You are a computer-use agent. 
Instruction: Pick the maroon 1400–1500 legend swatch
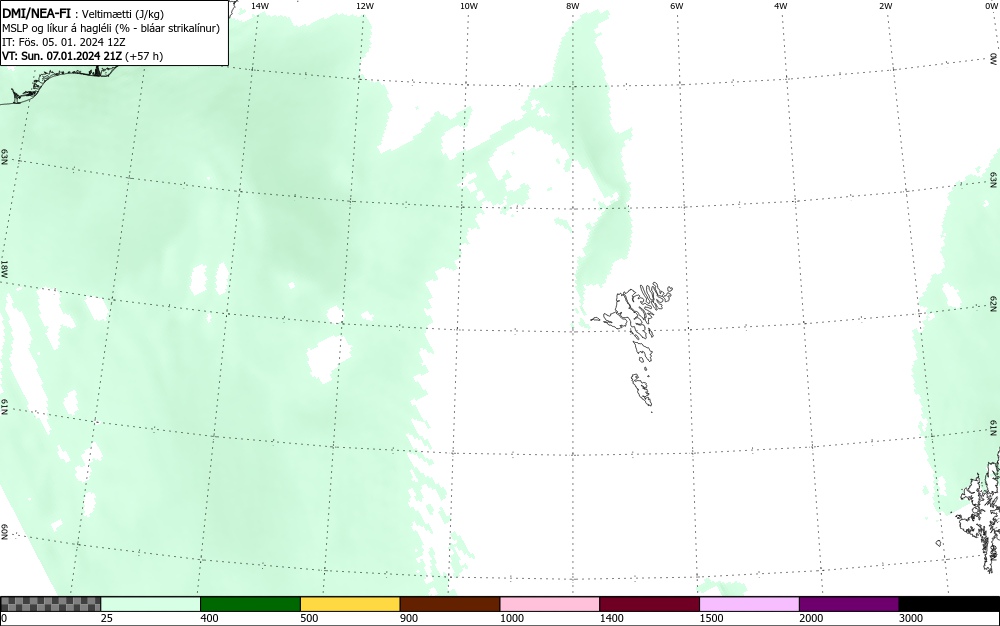649,604
